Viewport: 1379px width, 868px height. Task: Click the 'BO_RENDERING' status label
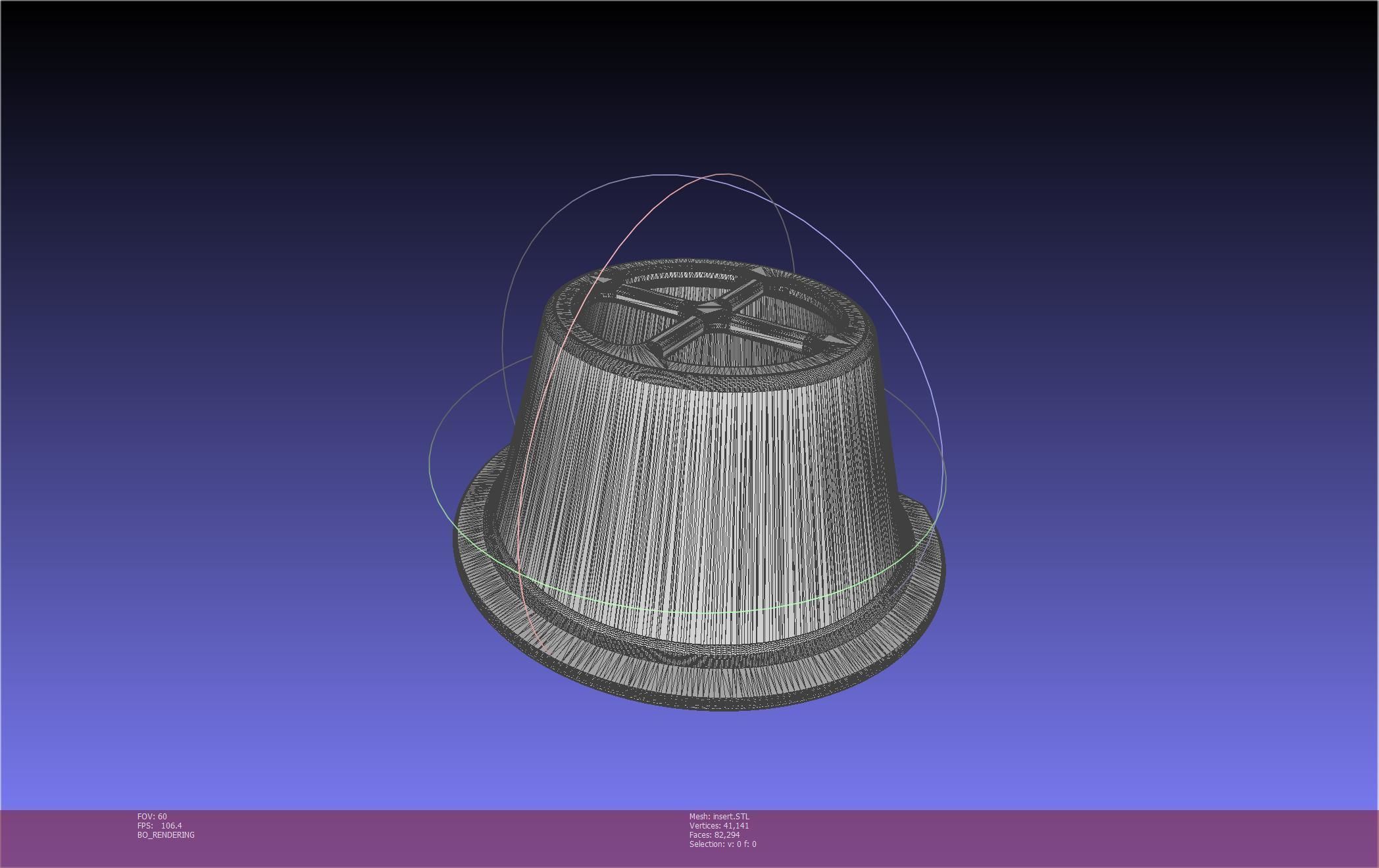click(166, 834)
